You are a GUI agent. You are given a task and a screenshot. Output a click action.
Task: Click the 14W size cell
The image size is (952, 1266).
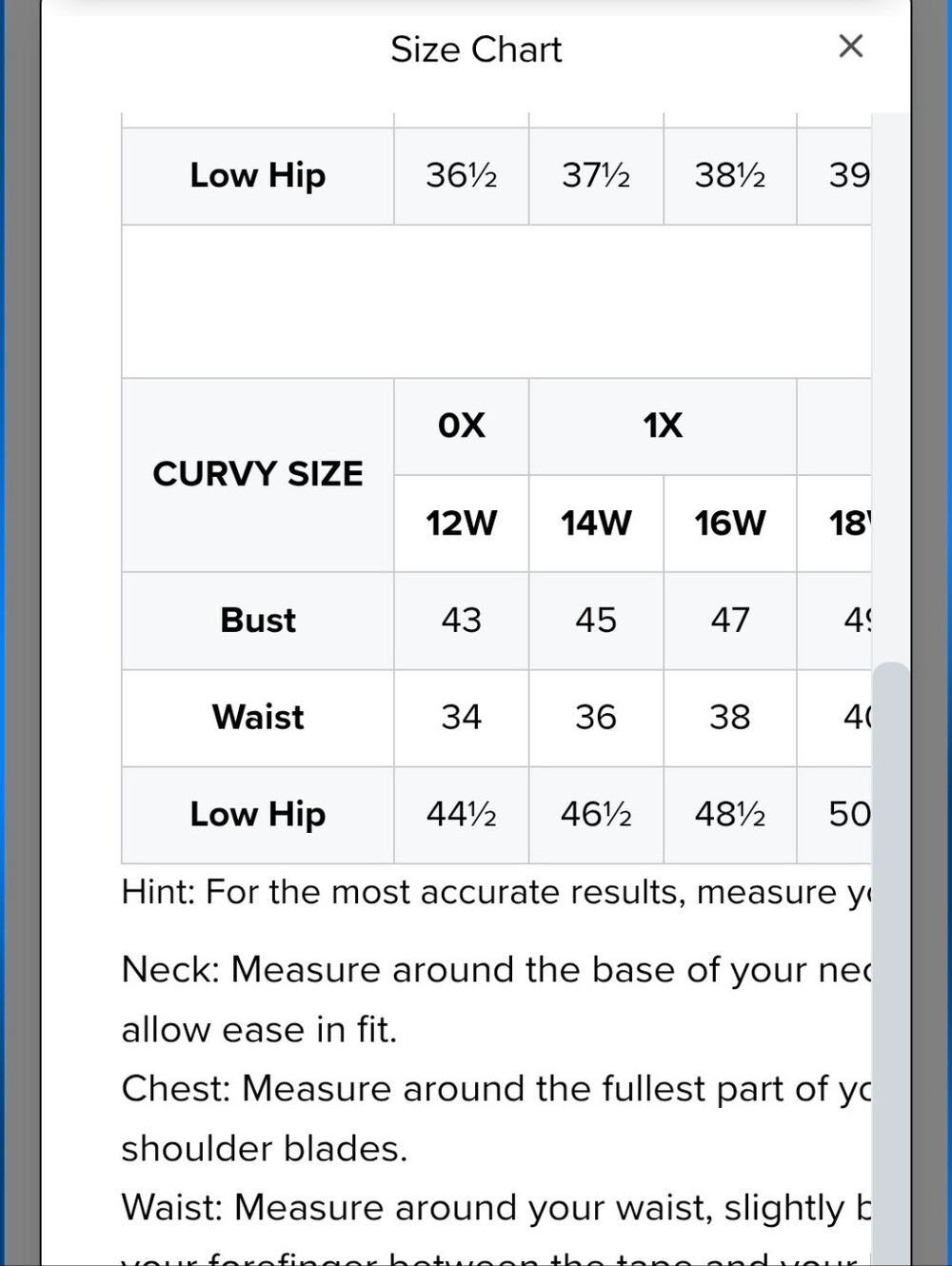pyautogui.click(x=596, y=524)
